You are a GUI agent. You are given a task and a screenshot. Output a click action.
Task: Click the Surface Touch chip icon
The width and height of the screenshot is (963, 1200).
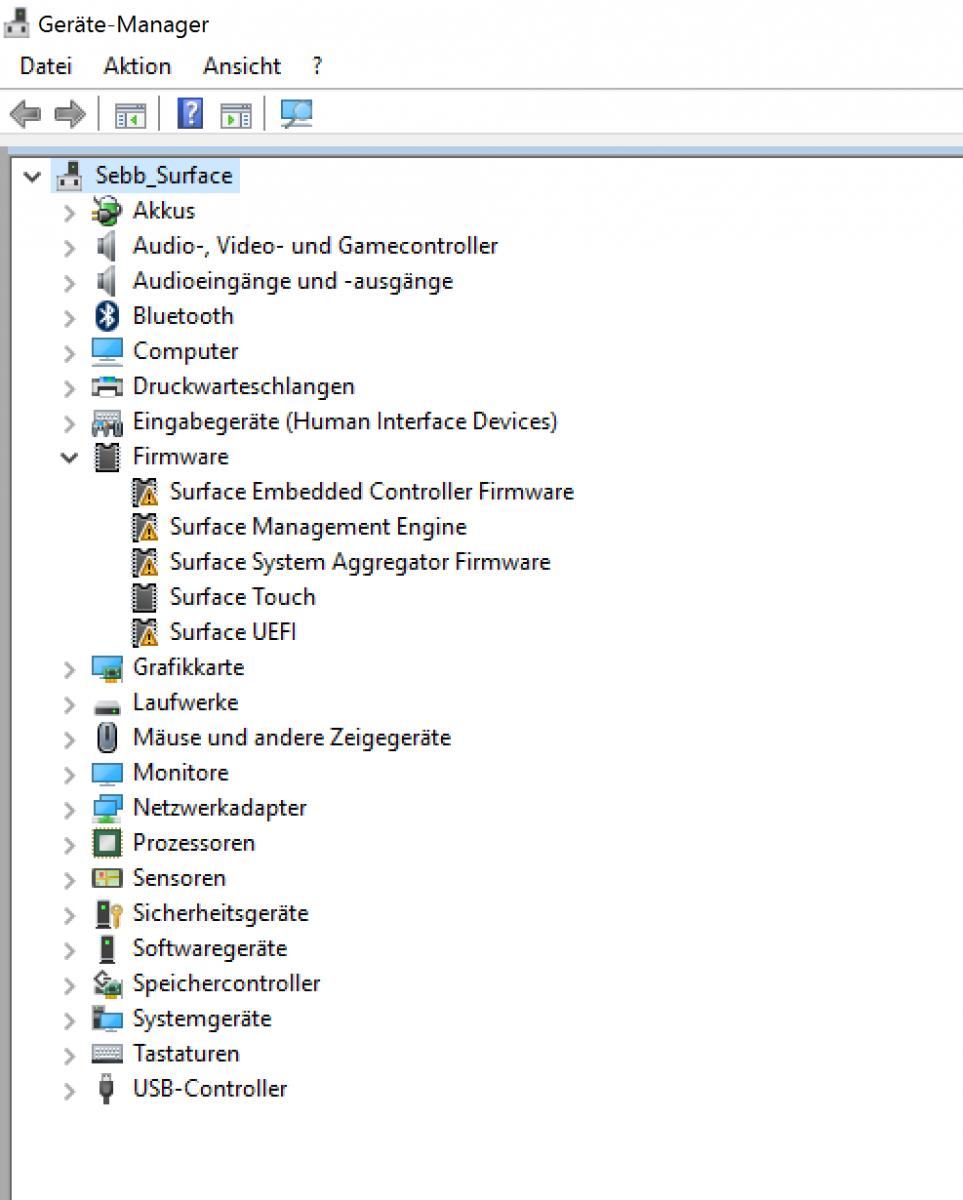coord(145,597)
